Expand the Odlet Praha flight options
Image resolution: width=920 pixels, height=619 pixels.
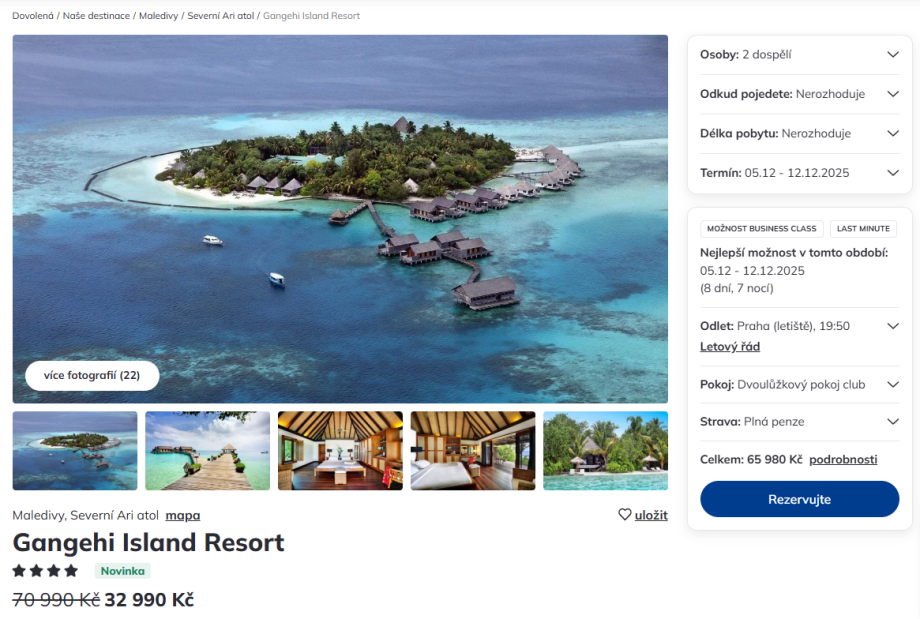[892, 326]
